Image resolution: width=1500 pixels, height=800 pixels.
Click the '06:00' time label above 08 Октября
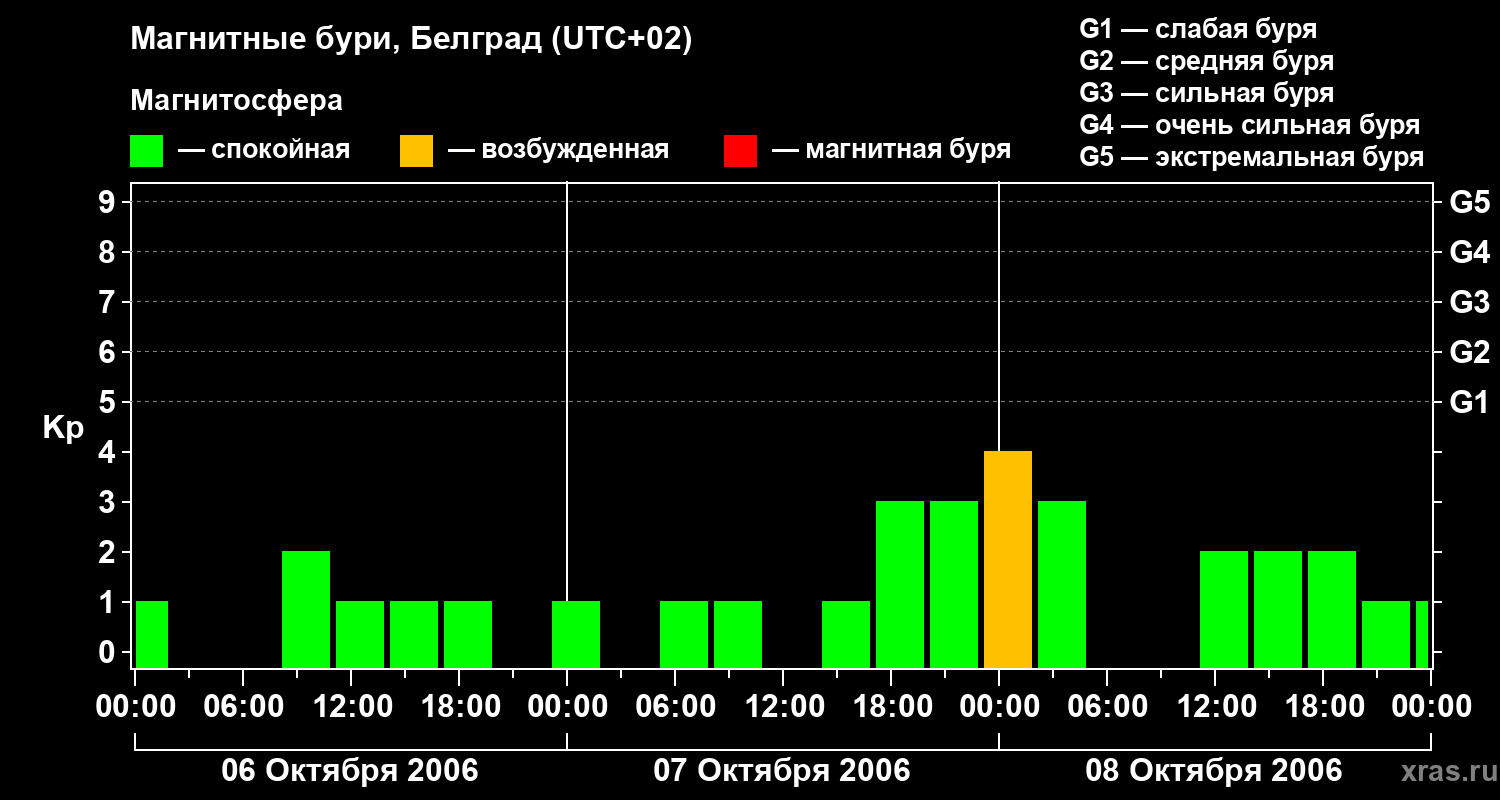pos(1107,707)
